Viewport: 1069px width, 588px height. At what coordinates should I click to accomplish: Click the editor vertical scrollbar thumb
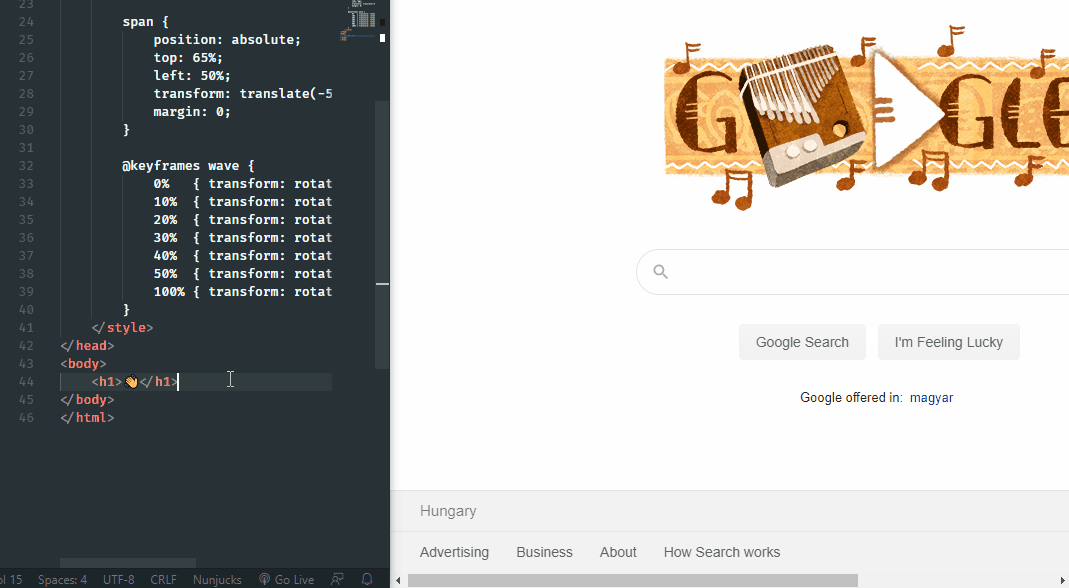(382, 235)
